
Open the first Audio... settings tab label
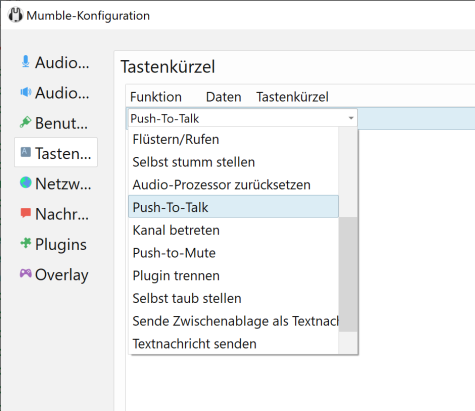[62, 63]
